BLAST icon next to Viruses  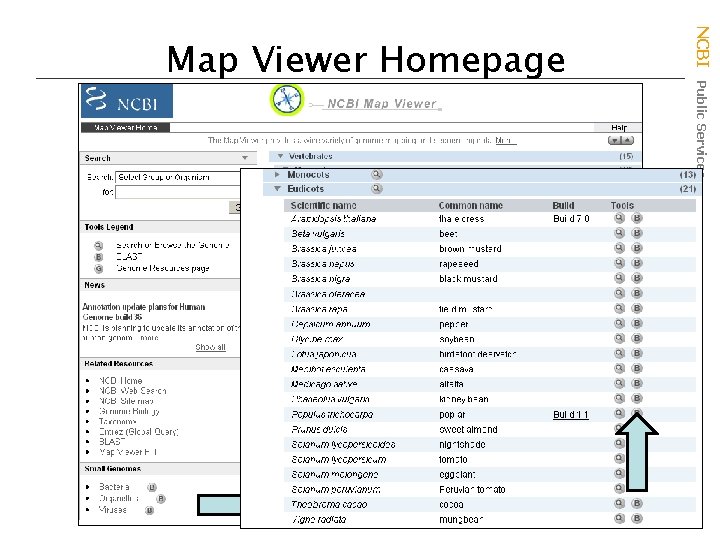click(x=150, y=510)
